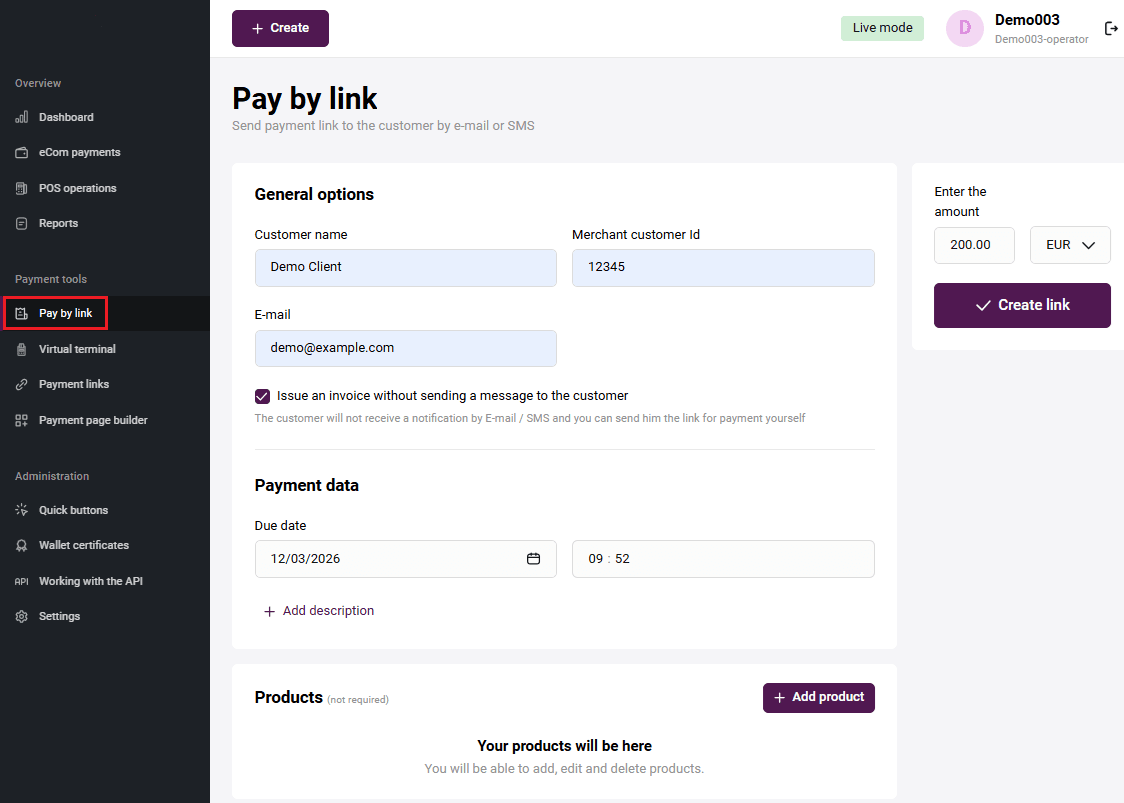Screen dimensions: 1124x803
Task: Click the Payment links chain icon
Action: point(22,385)
